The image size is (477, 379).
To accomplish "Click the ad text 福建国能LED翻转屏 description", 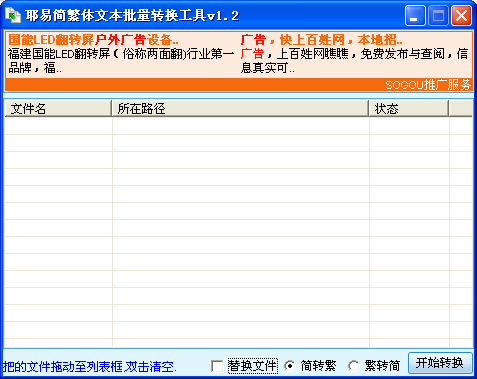I will (x=121, y=61).
